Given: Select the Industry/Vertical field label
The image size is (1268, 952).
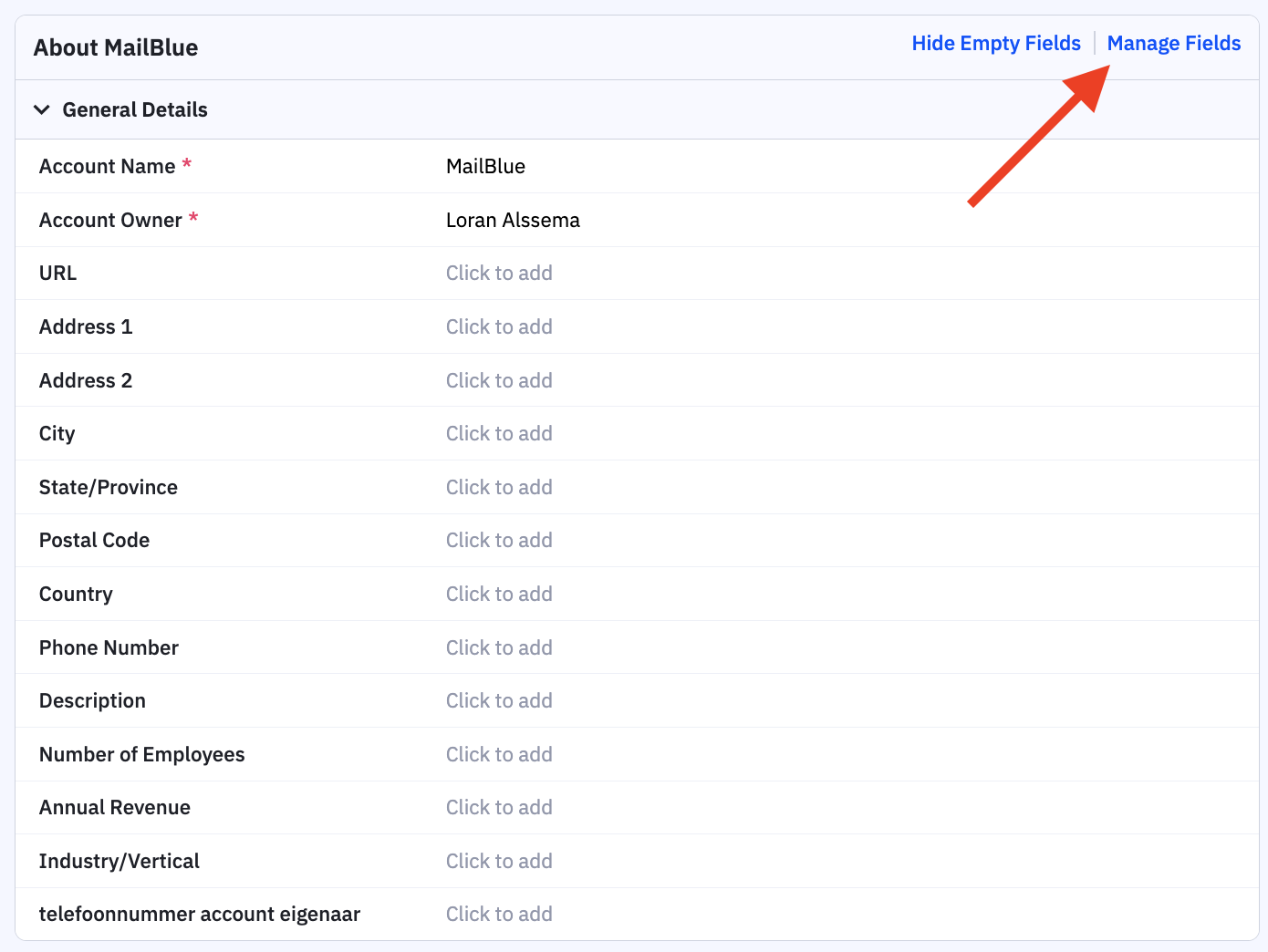Looking at the screenshot, I should (x=119, y=862).
